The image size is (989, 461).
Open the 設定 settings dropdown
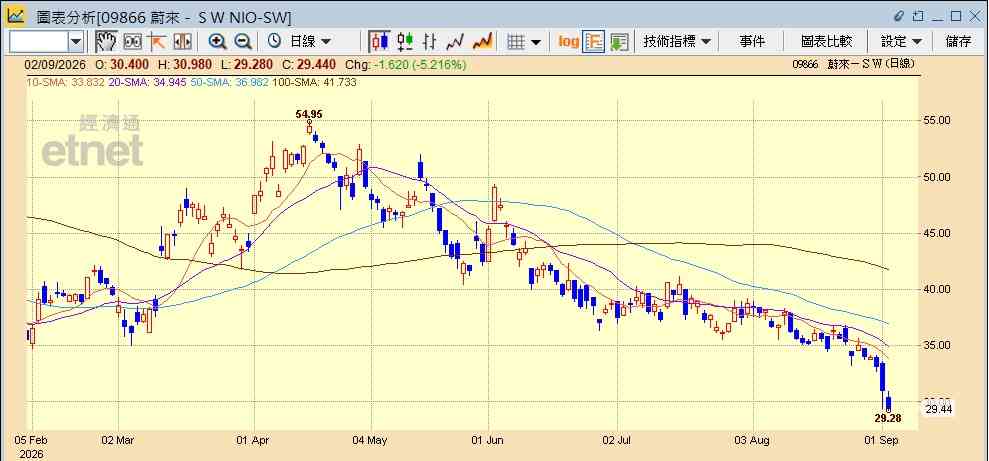[901, 42]
